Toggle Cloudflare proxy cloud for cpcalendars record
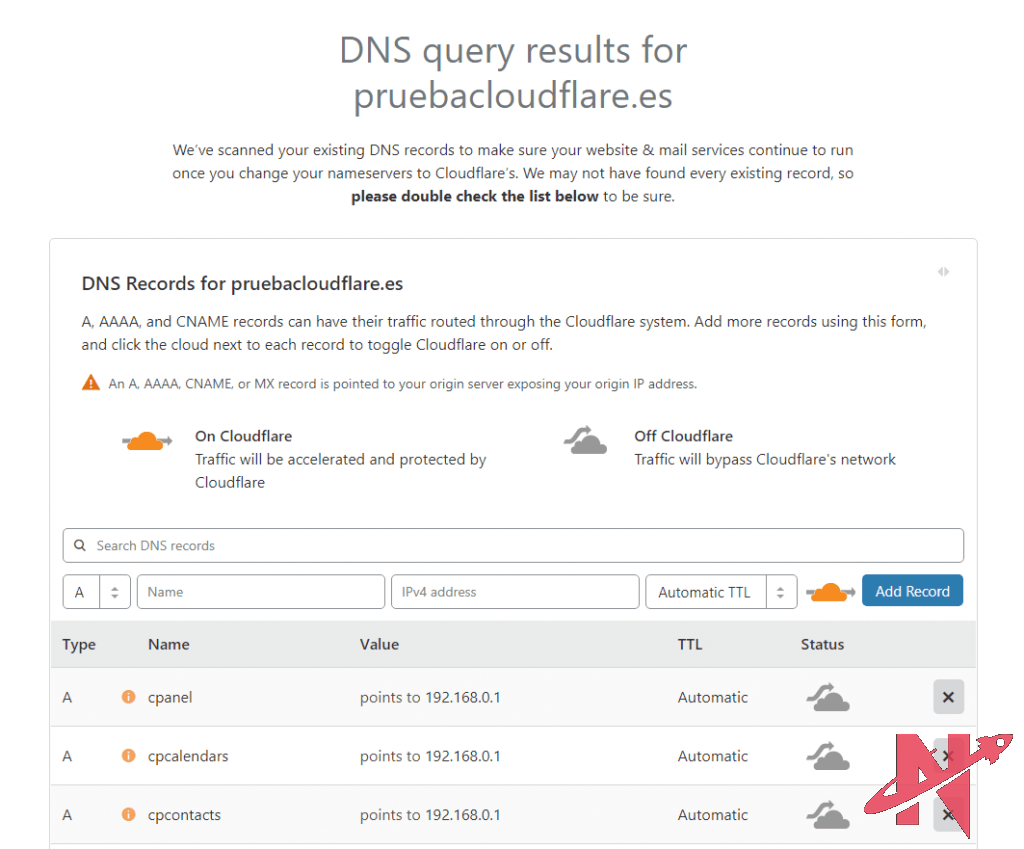 pyautogui.click(x=828, y=757)
